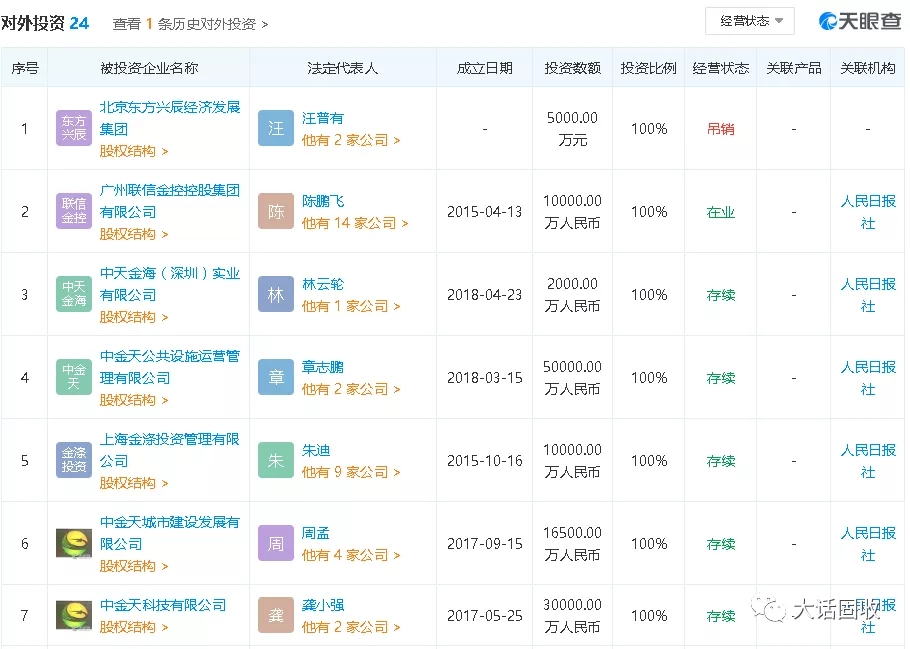Open 中金天科技有限公司 company page
This screenshot has width=910, height=649.
coord(163,605)
